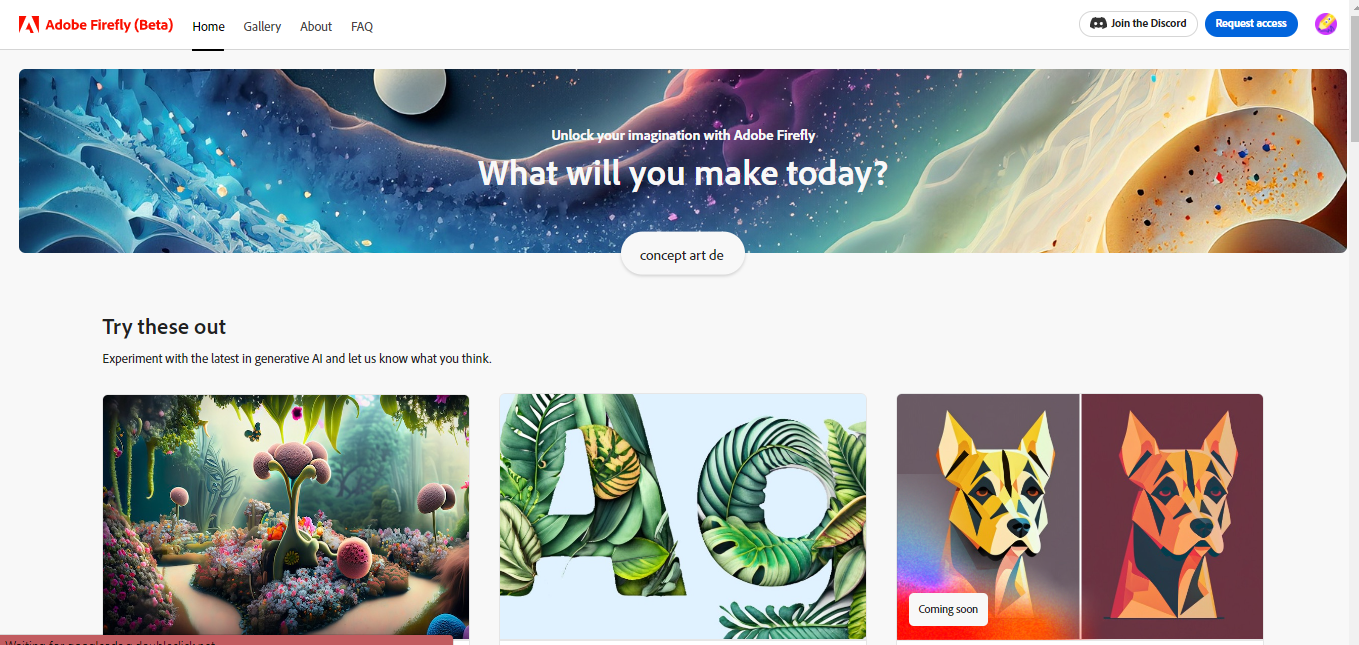
Task: Click the concept art prompt field
Action: pos(683,254)
